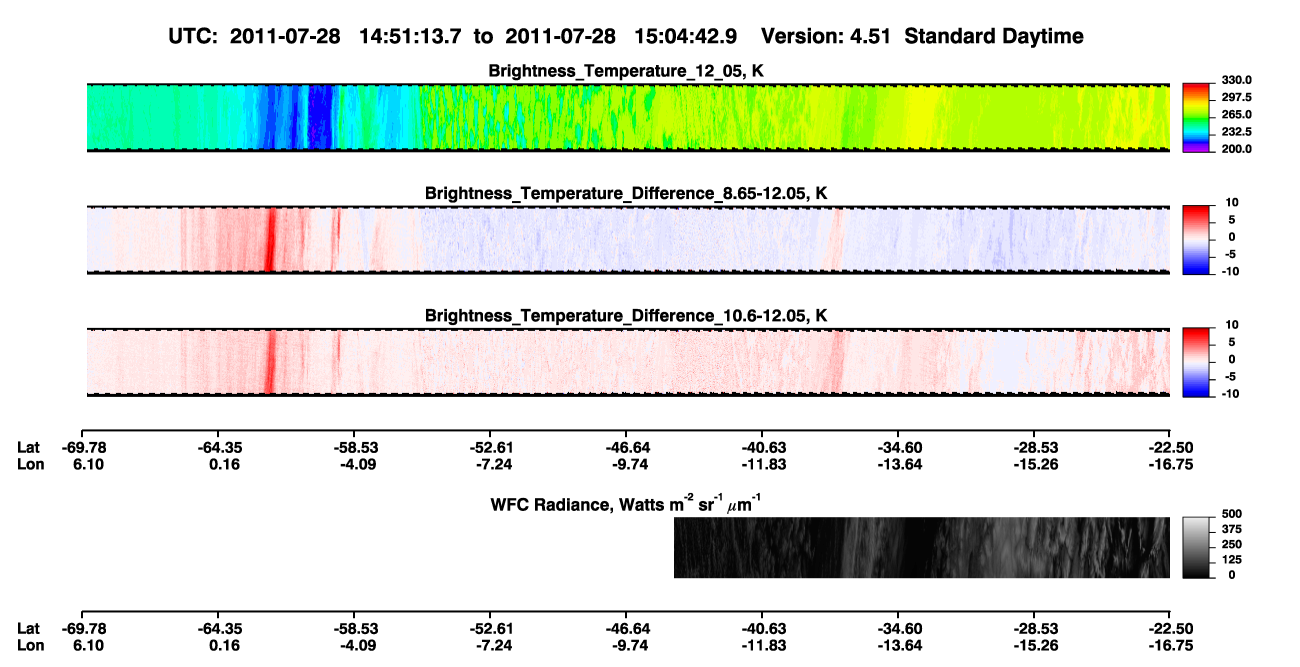This screenshot has height=667, width=1300.
Task: Click longitude -11.83 on the axis below WFC Radiance
Action: click(x=762, y=644)
